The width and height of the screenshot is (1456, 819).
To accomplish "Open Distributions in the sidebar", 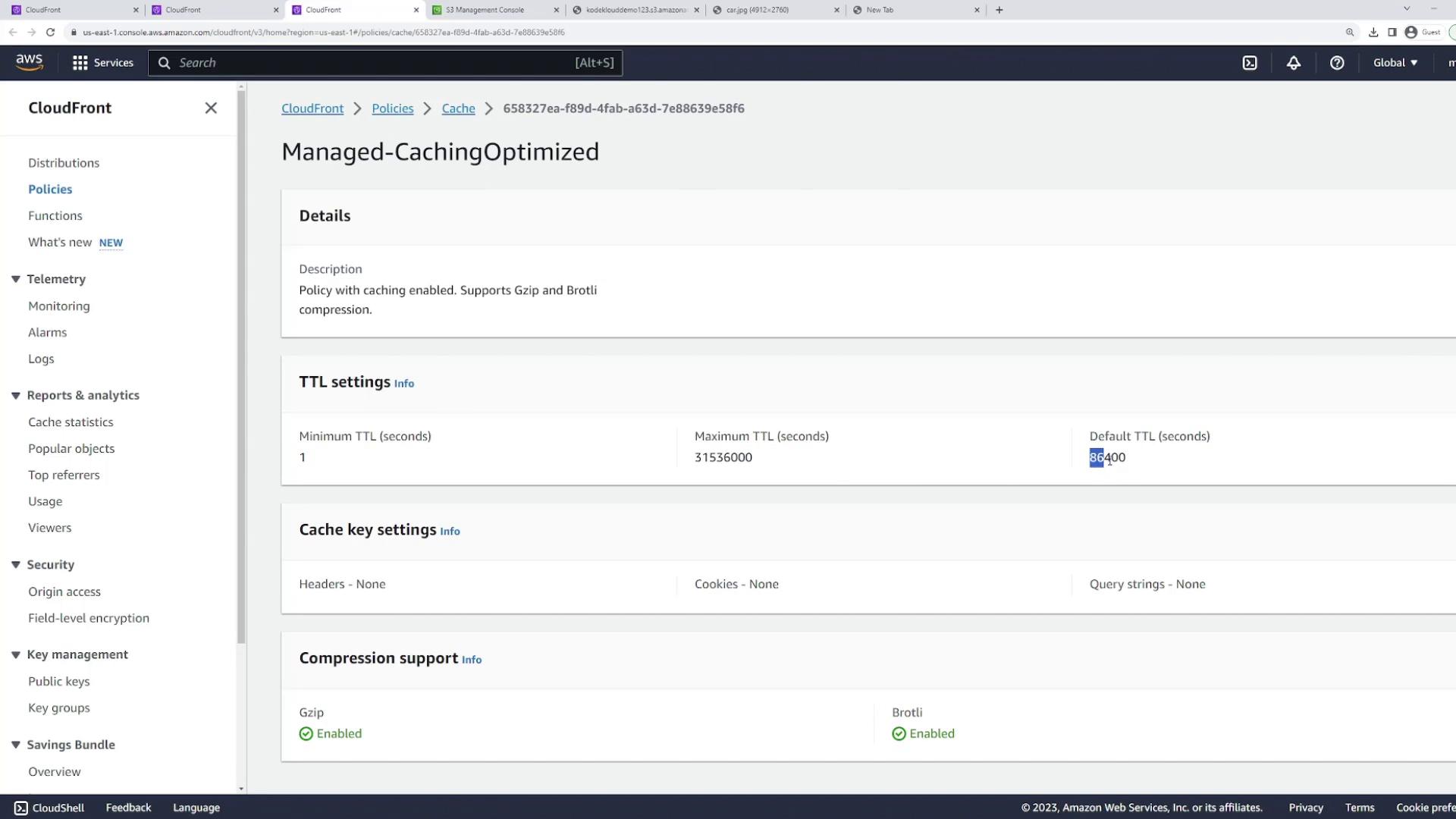I will (64, 163).
